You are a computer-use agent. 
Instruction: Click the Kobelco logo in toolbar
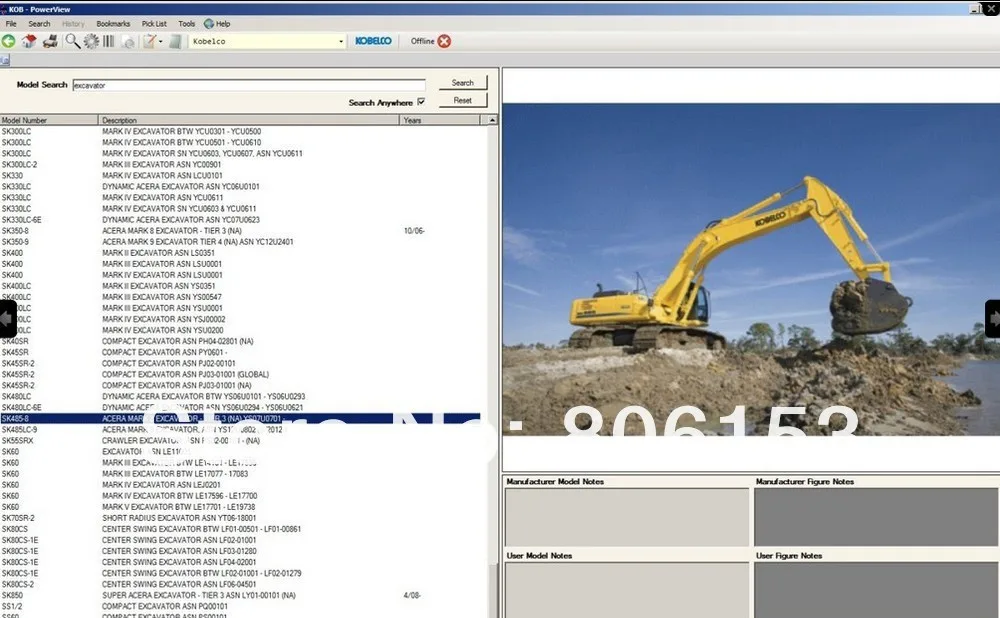[373, 41]
